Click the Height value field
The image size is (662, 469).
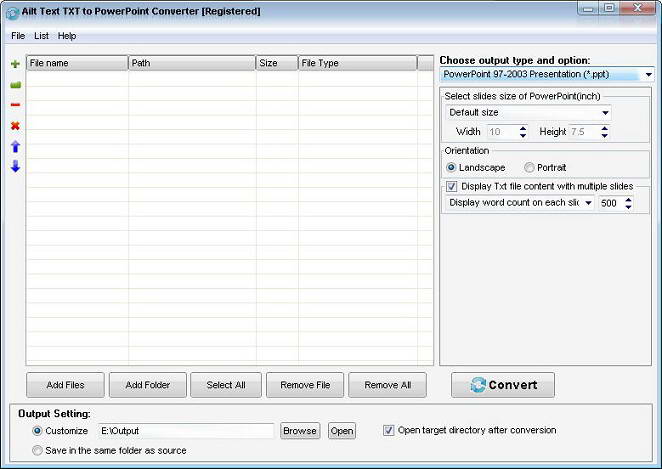584,132
